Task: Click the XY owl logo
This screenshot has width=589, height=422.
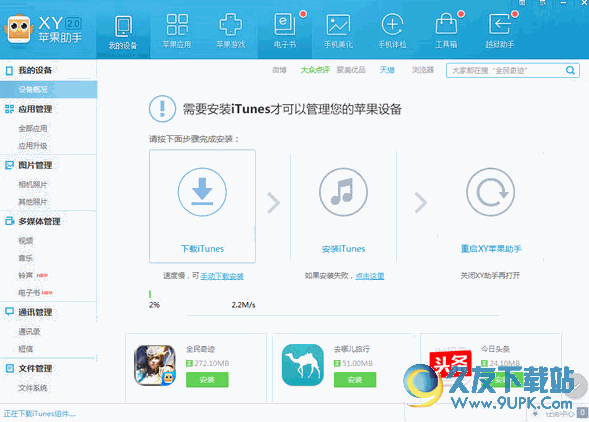Action: [18, 29]
